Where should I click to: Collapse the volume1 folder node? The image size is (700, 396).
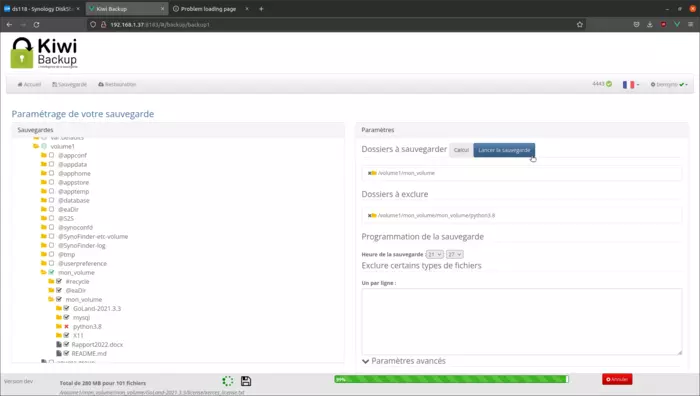pyautogui.click(x=36, y=146)
